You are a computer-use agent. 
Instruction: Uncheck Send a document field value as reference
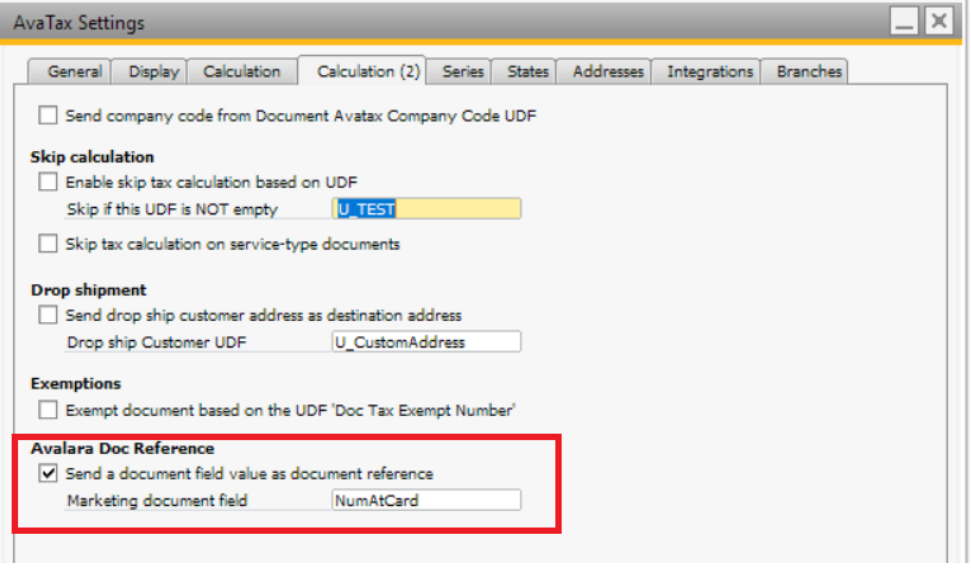(48, 473)
